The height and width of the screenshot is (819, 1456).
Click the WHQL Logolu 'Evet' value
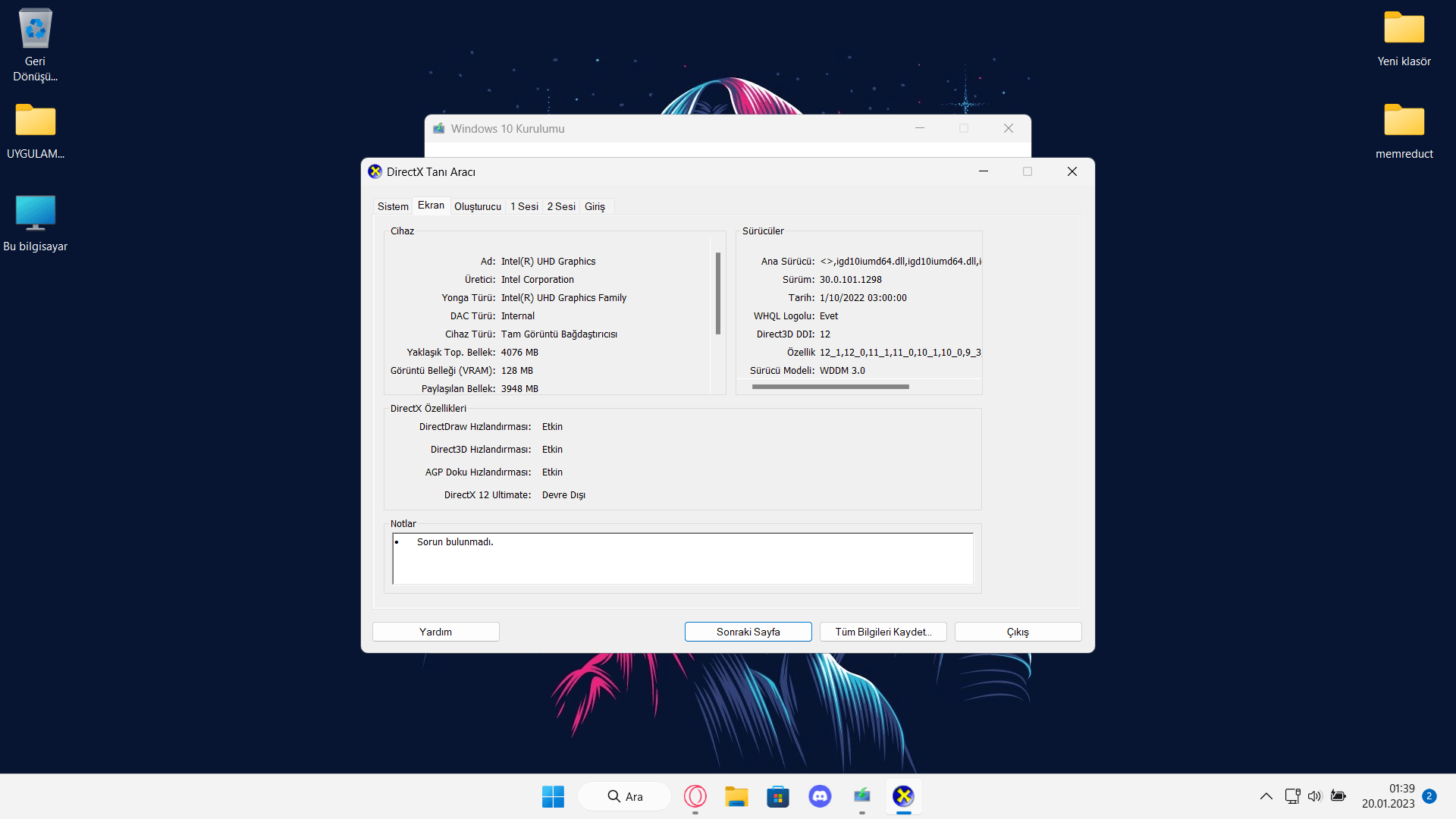click(x=829, y=316)
